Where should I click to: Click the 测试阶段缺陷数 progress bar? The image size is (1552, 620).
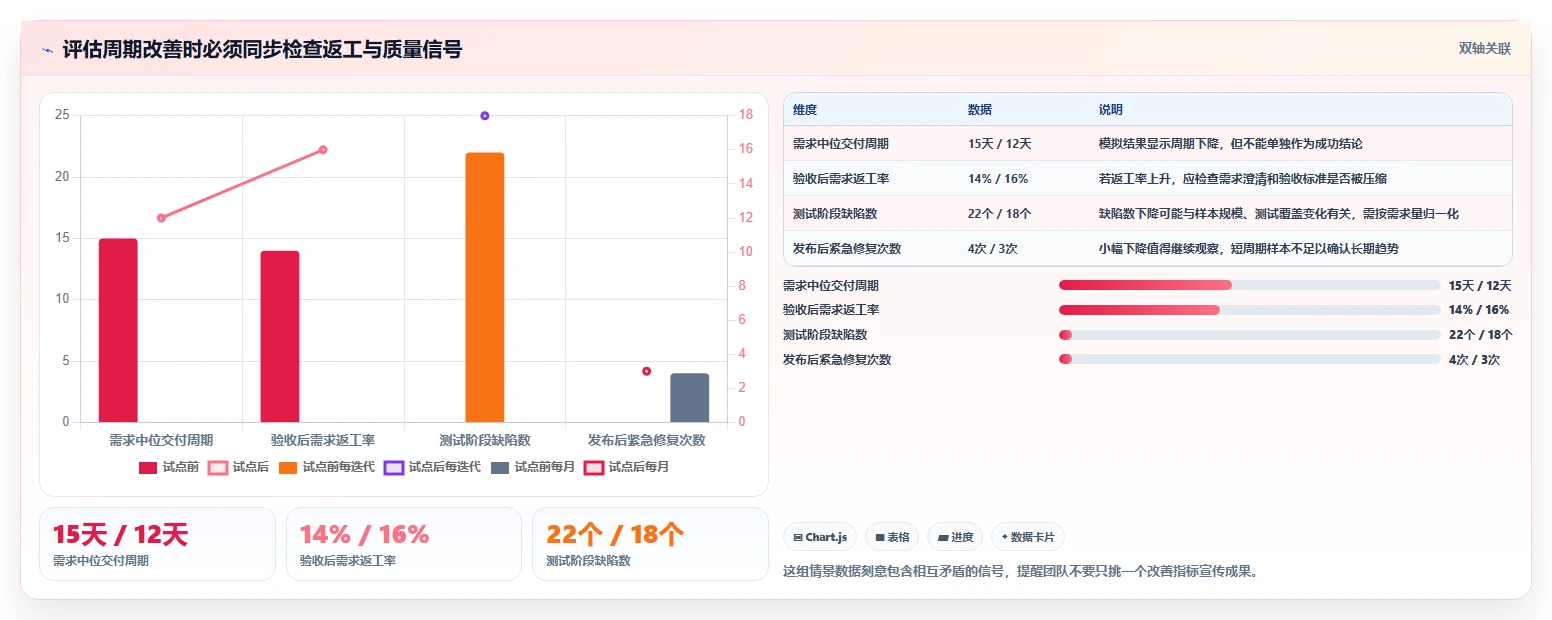[x=1249, y=335]
